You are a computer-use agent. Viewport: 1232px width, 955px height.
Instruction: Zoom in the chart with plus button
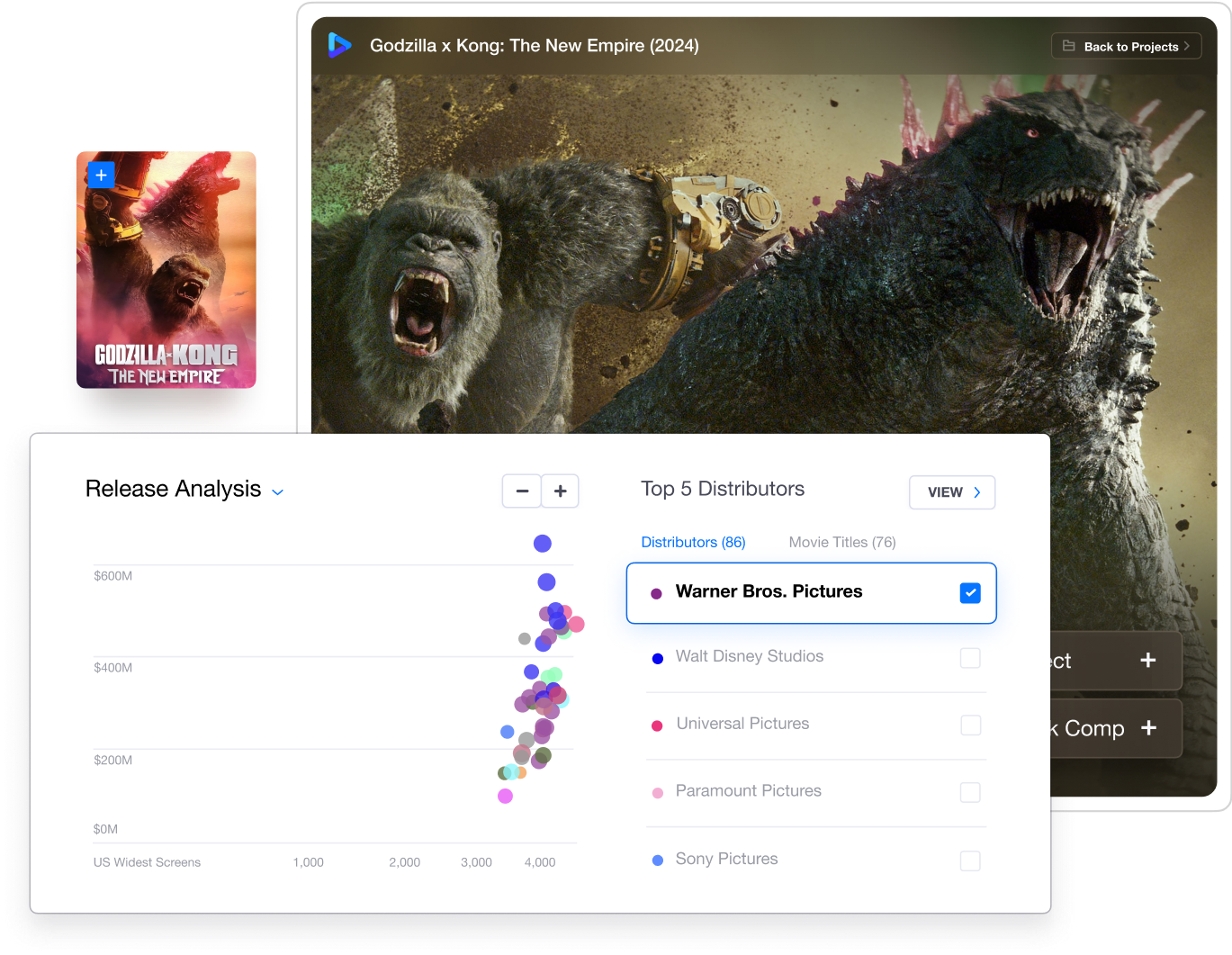click(560, 491)
